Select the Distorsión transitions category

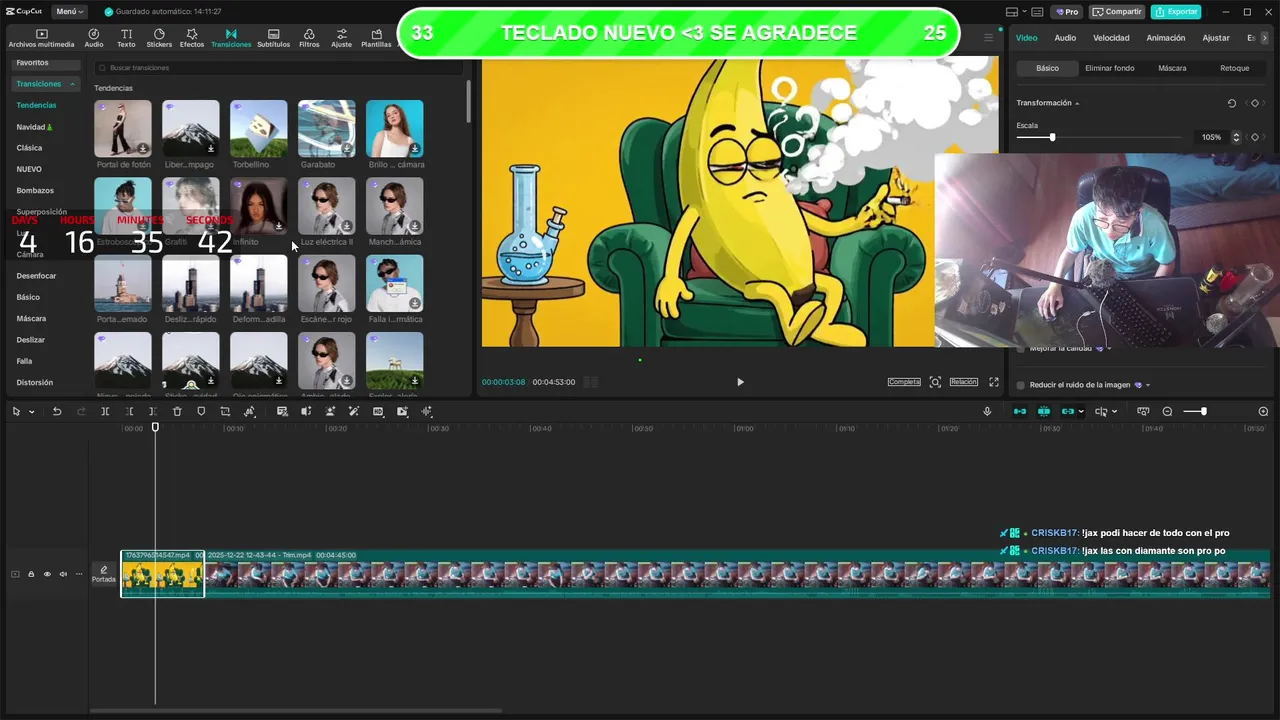pyautogui.click(x=34, y=382)
